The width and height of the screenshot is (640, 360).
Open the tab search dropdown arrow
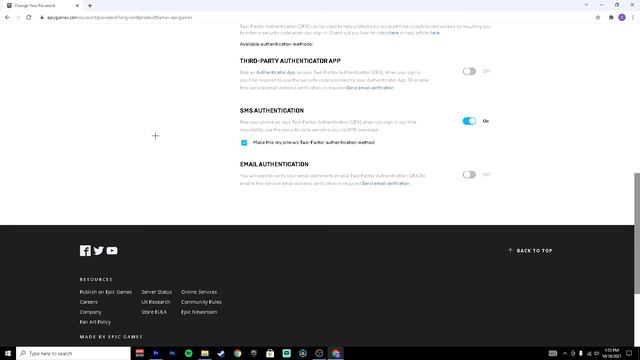click(586, 5)
